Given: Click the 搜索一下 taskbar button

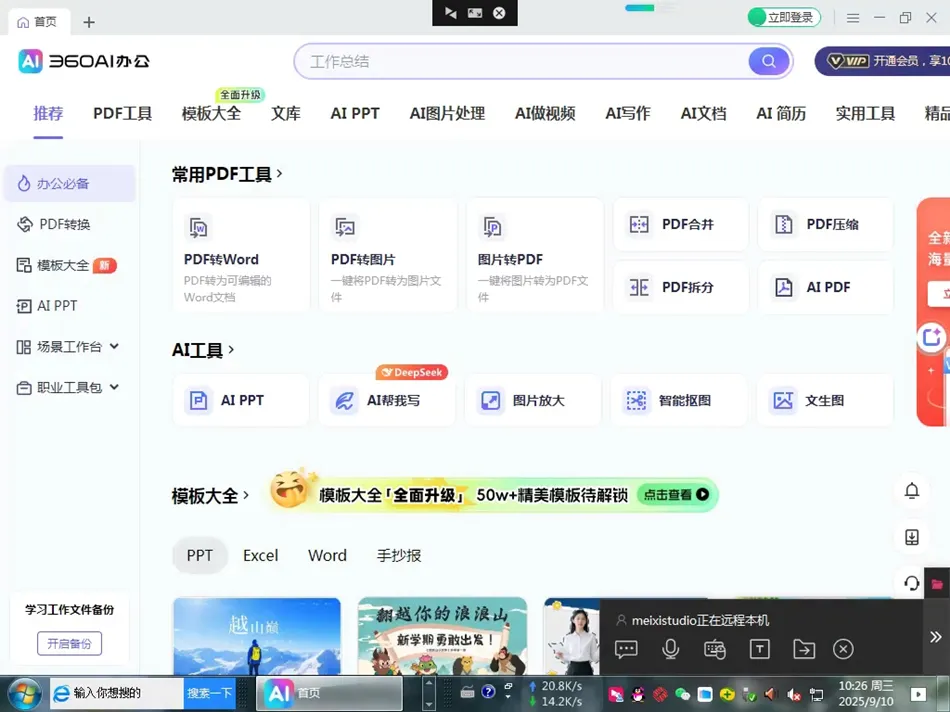Looking at the screenshot, I should (x=210, y=693).
